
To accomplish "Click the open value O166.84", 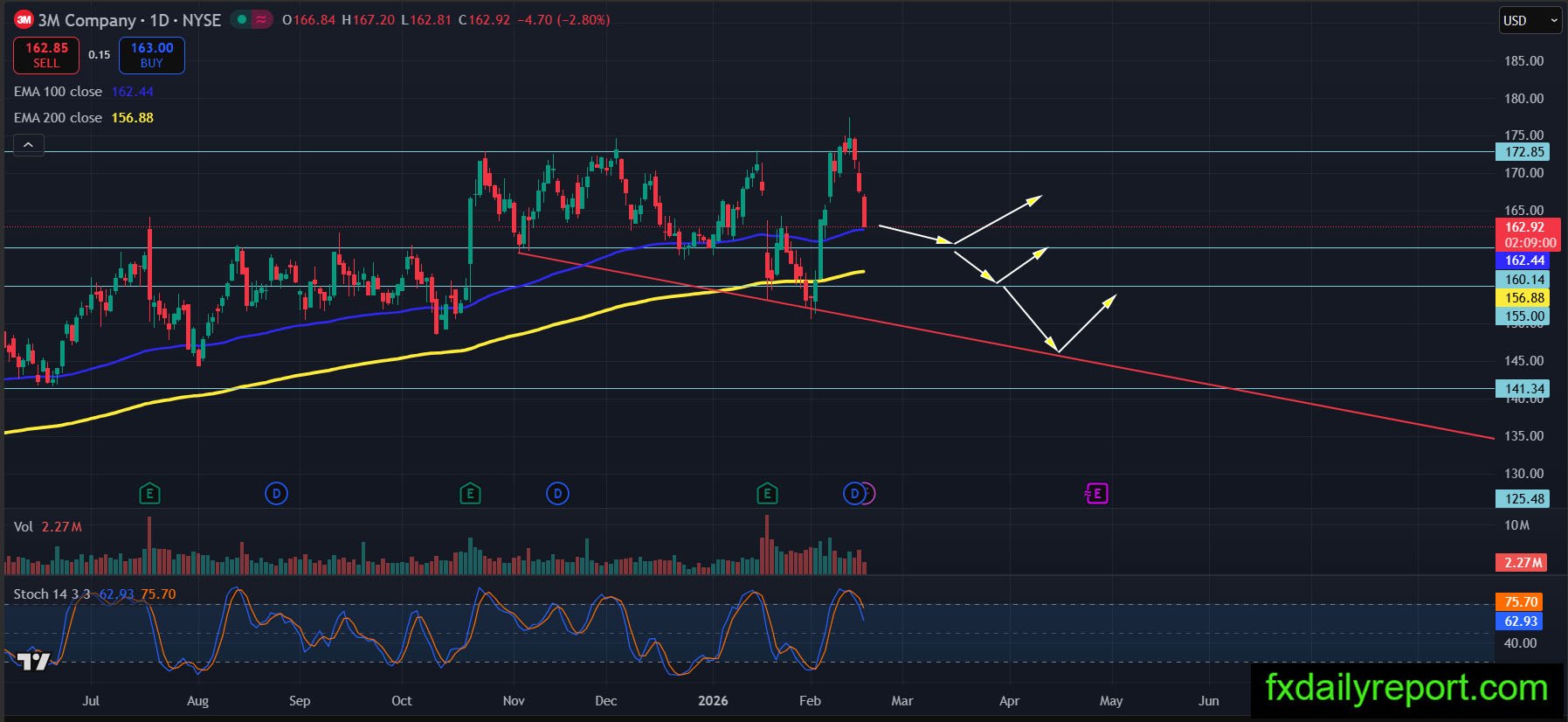I will point(309,19).
